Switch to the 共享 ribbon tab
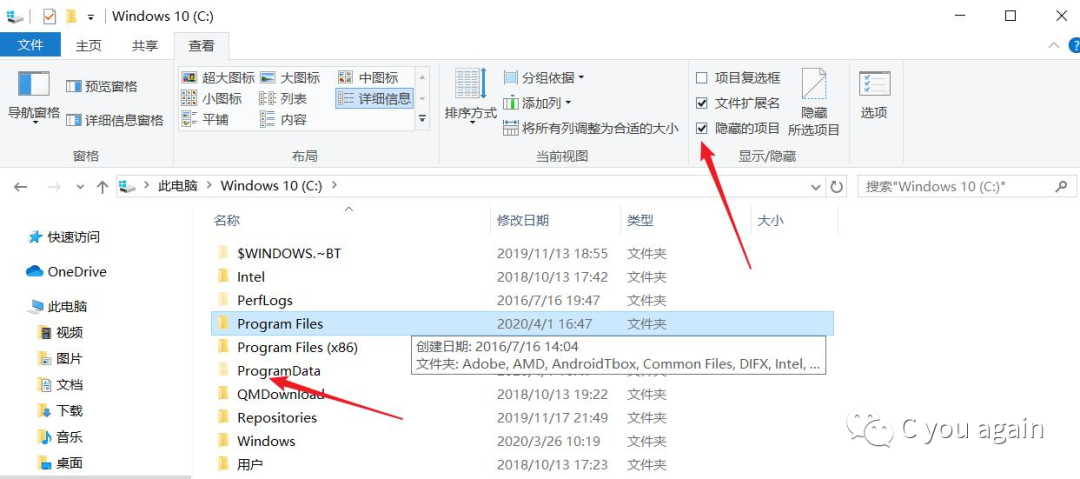The width and height of the screenshot is (1080, 479). pos(145,45)
